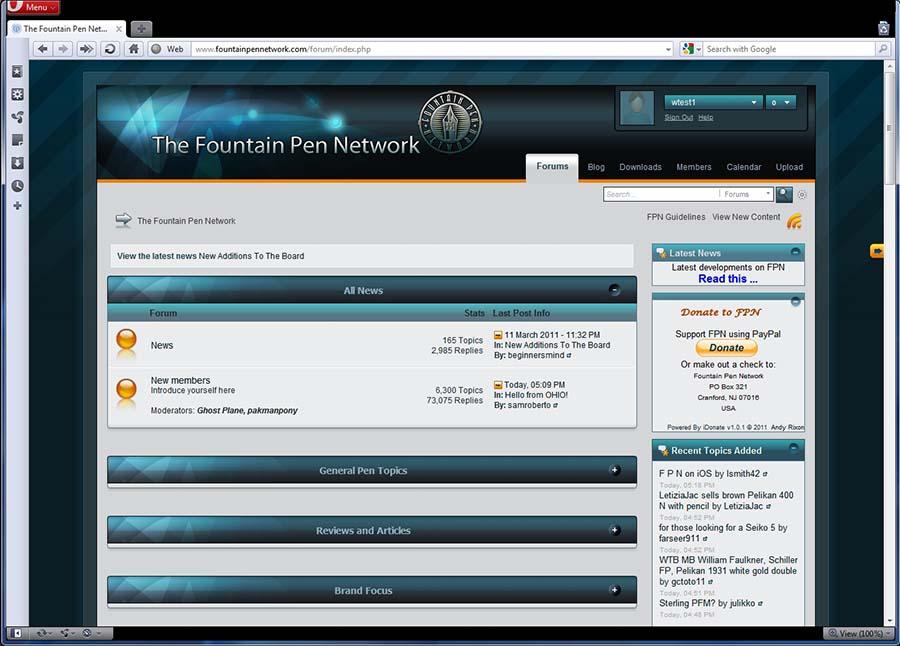The height and width of the screenshot is (646, 900).
Task: Open advanced search gear icon
Action: coord(802,195)
